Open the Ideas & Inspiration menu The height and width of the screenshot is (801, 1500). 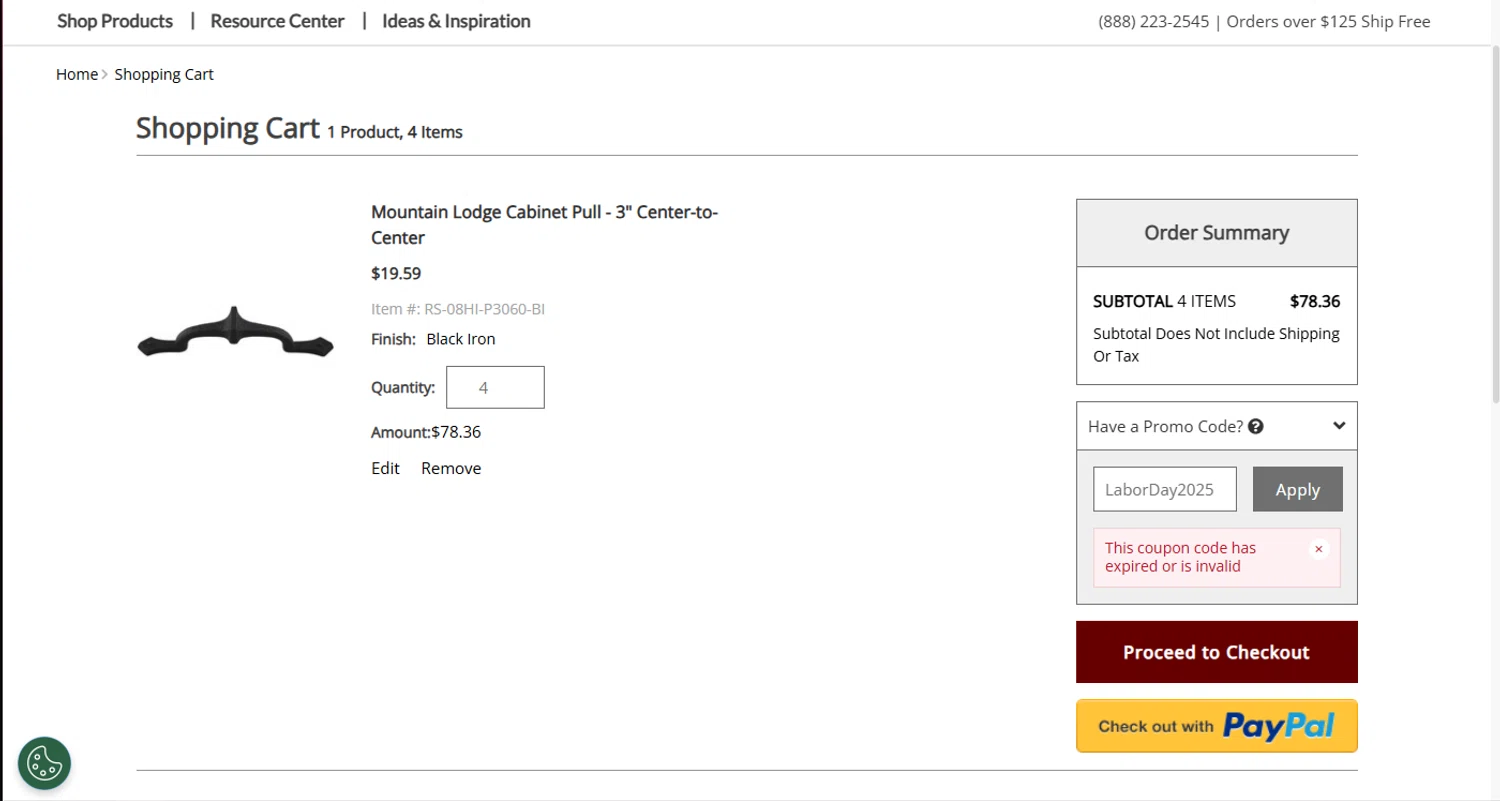click(456, 21)
